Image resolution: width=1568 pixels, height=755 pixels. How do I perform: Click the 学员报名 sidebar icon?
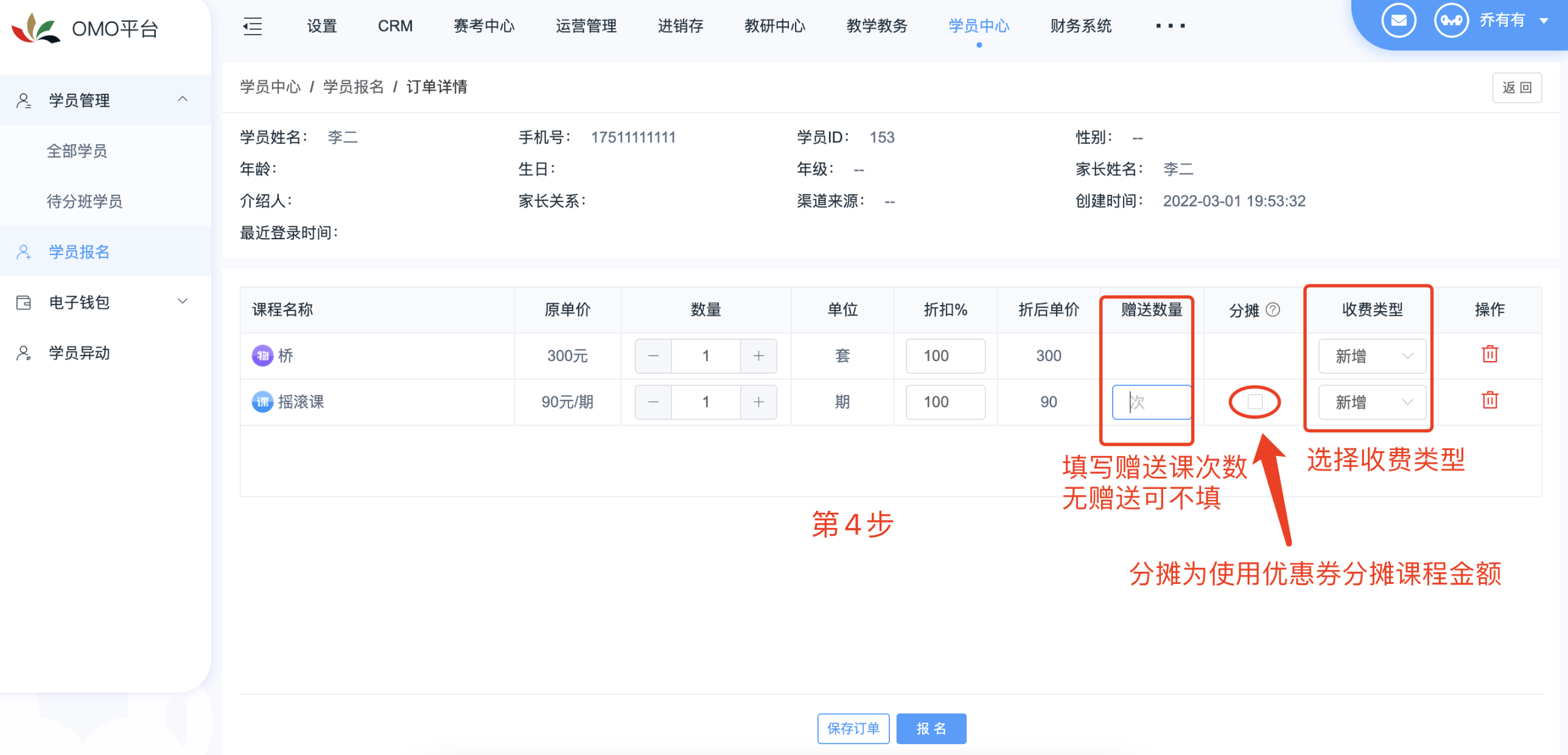click(x=24, y=252)
